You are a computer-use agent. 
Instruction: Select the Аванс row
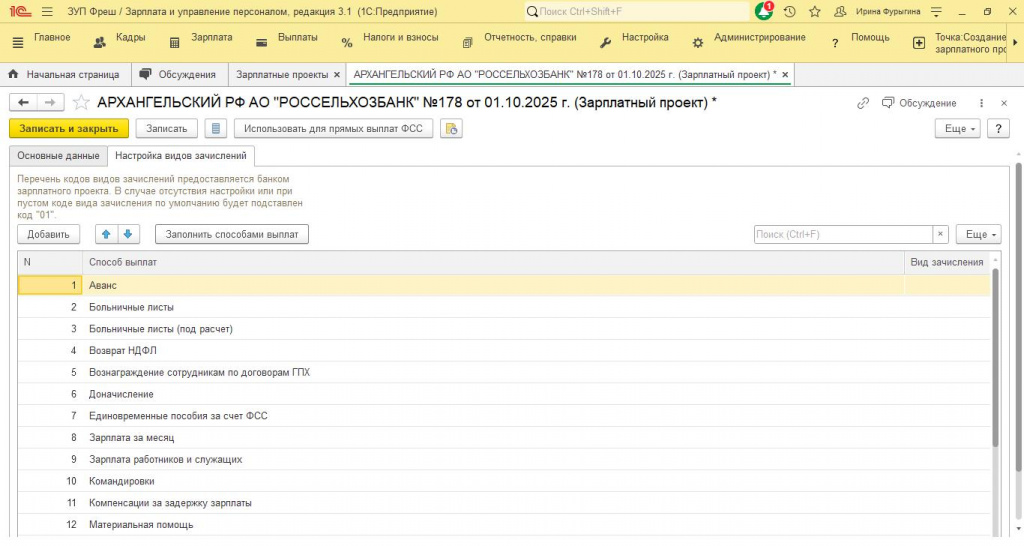pyautogui.click(x=504, y=285)
